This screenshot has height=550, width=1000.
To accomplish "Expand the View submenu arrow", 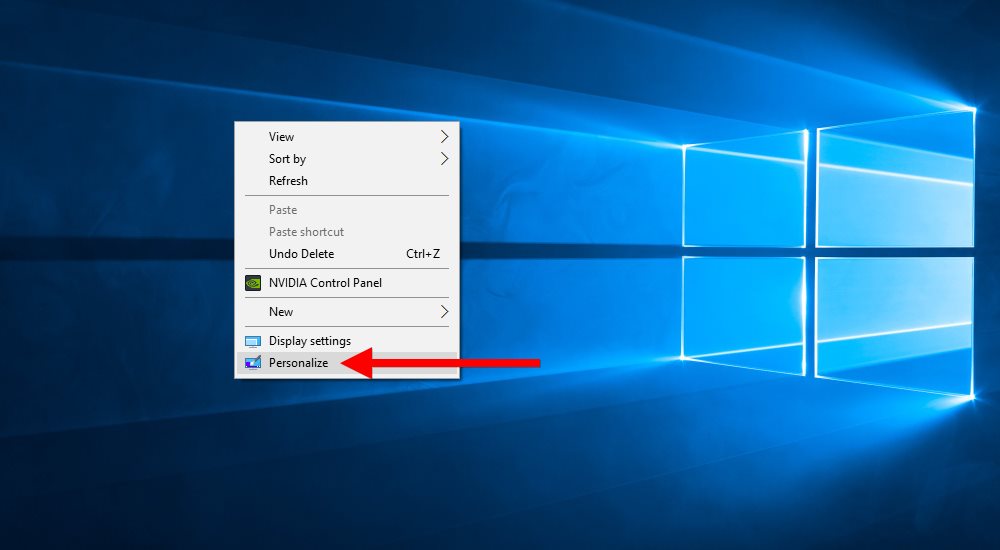I will pyautogui.click(x=445, y=137).
